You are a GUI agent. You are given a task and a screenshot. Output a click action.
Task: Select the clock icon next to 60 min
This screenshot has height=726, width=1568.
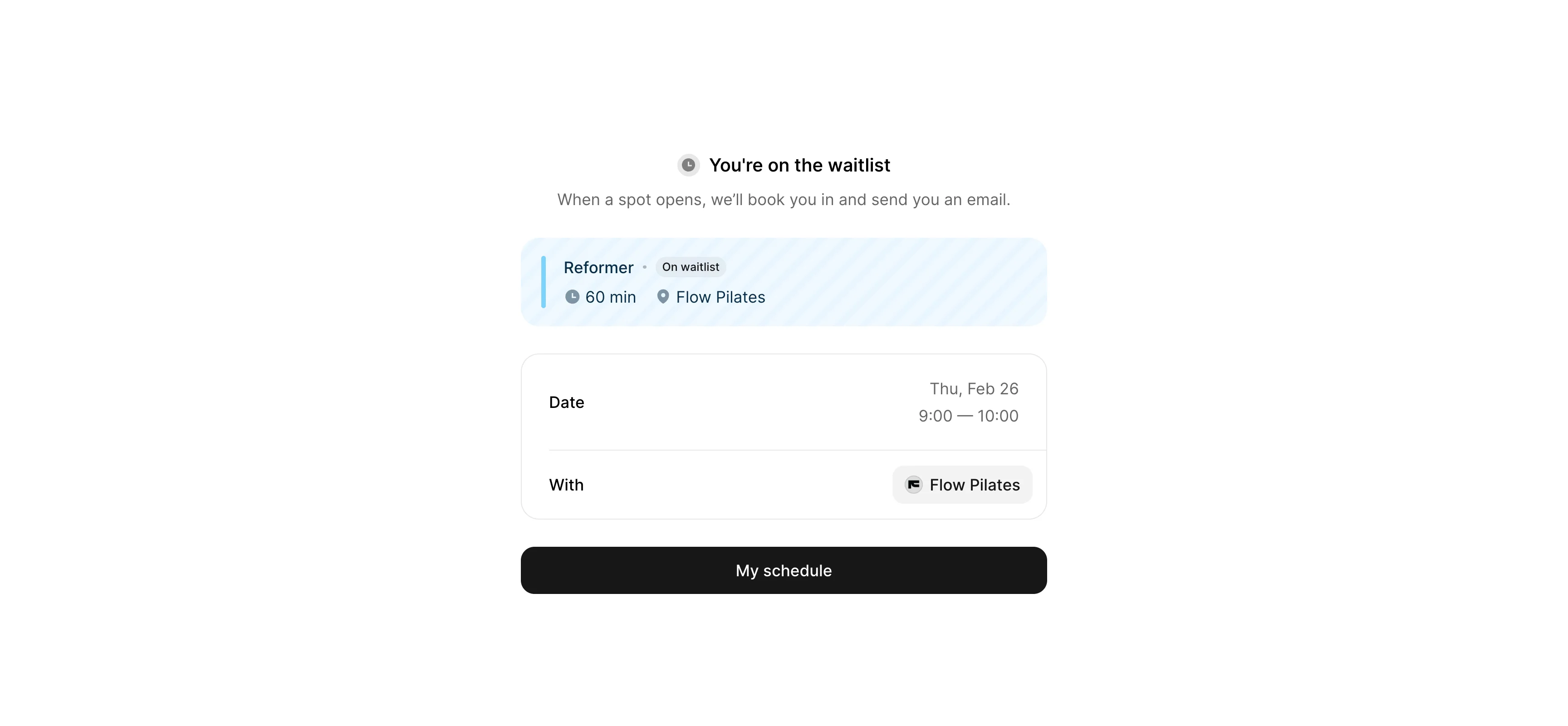(x=573, y=296)
